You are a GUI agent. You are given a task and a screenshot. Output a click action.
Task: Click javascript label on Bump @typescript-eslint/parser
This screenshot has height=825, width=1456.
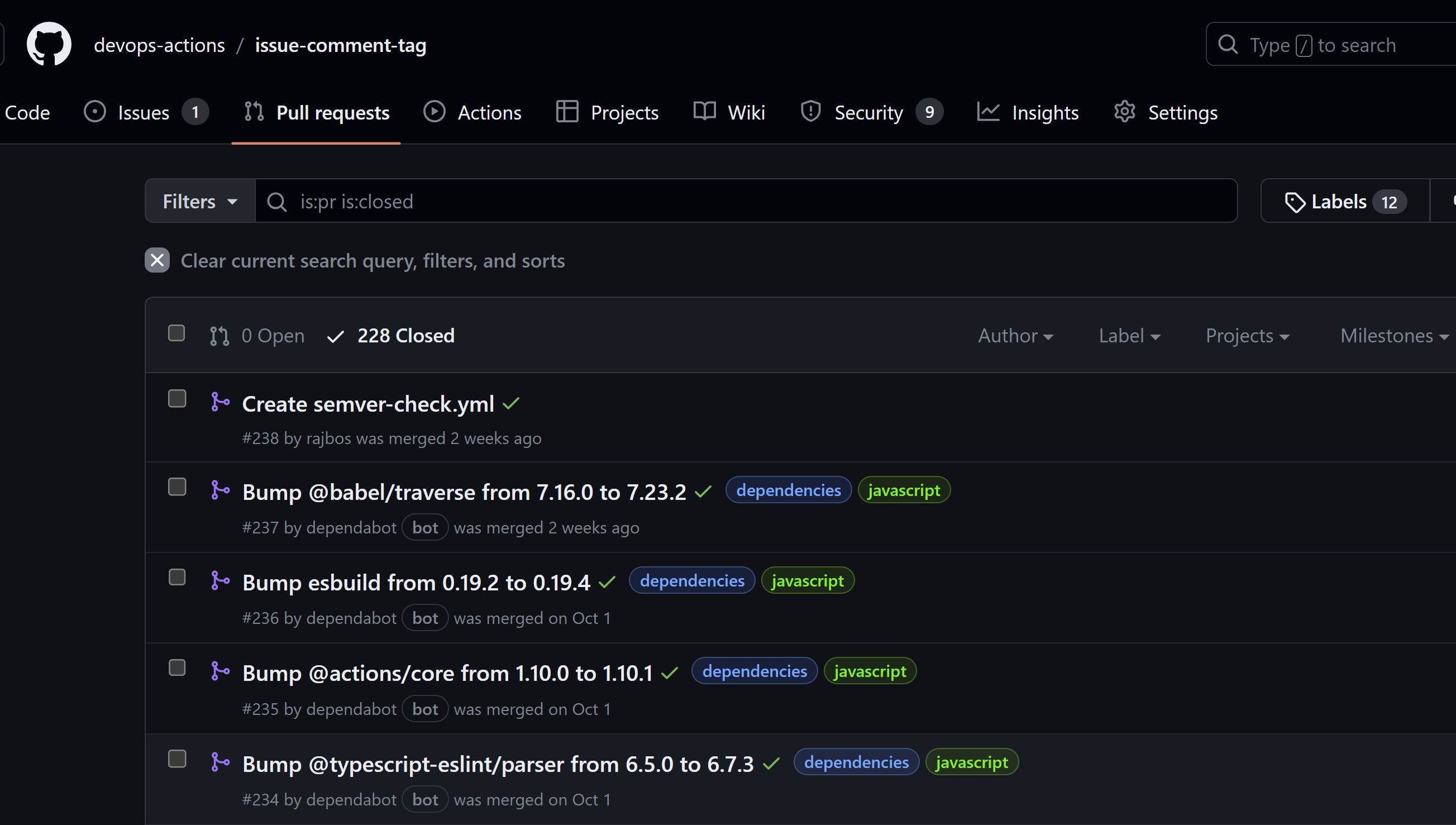(972, 762)
